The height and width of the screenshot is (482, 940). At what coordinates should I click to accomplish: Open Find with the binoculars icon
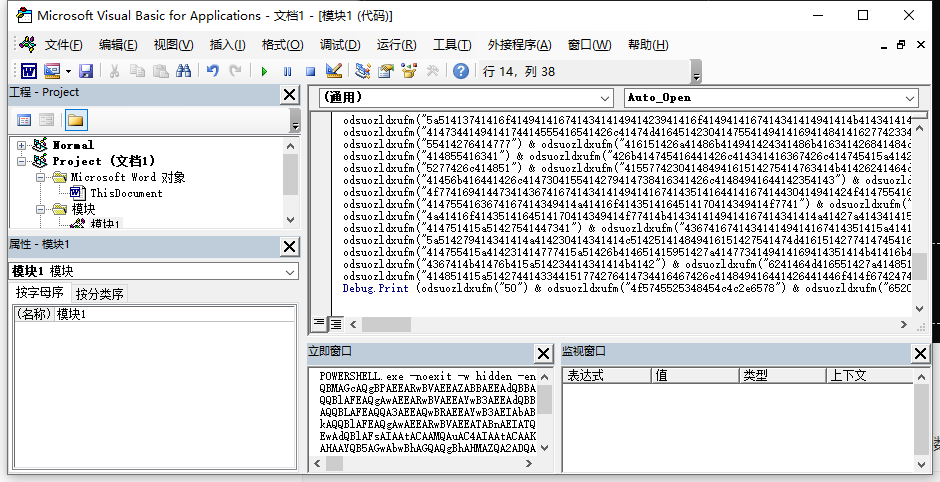(x=183, y=71)
